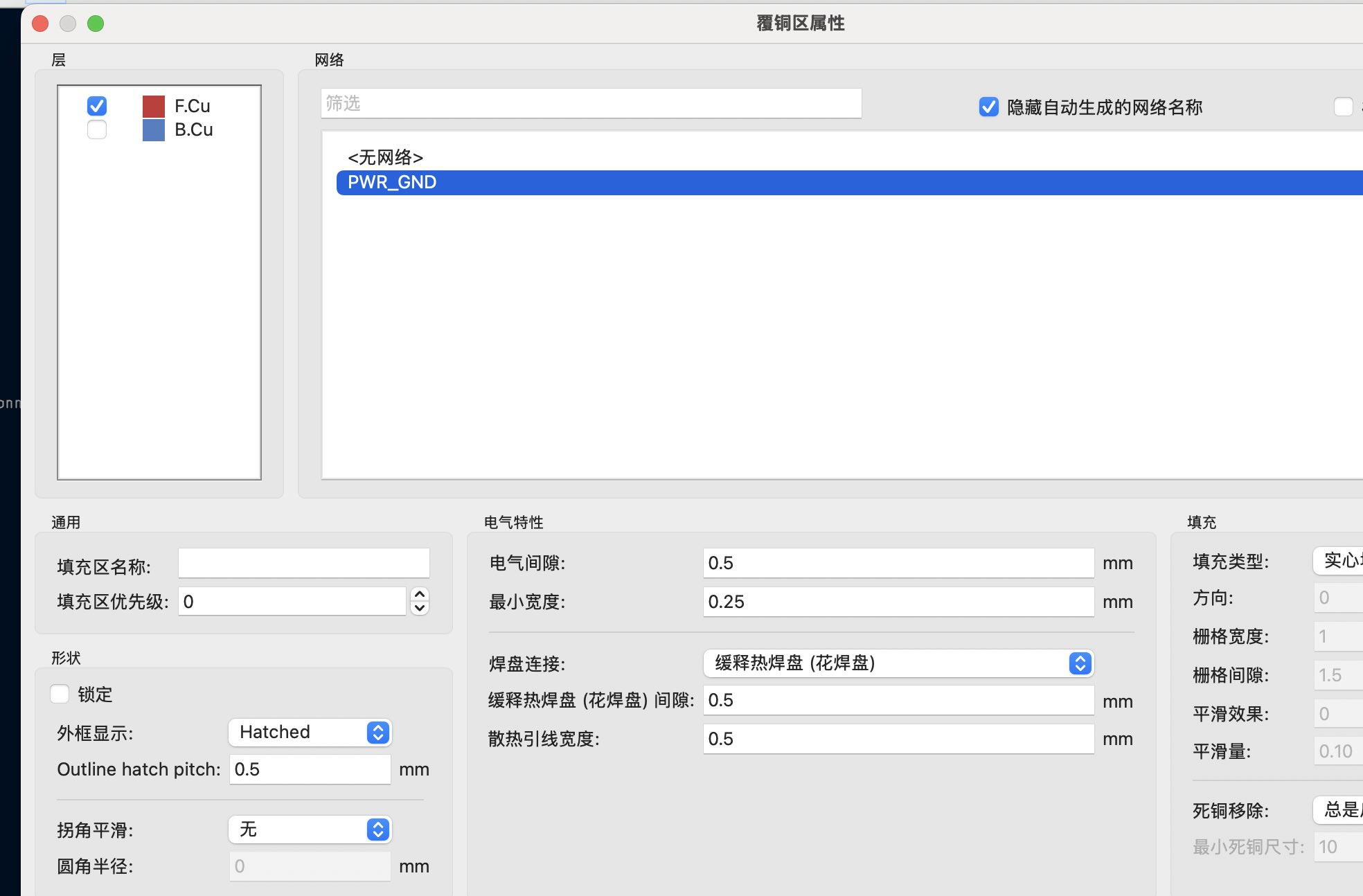Select the <无网络> net entry

385,158
